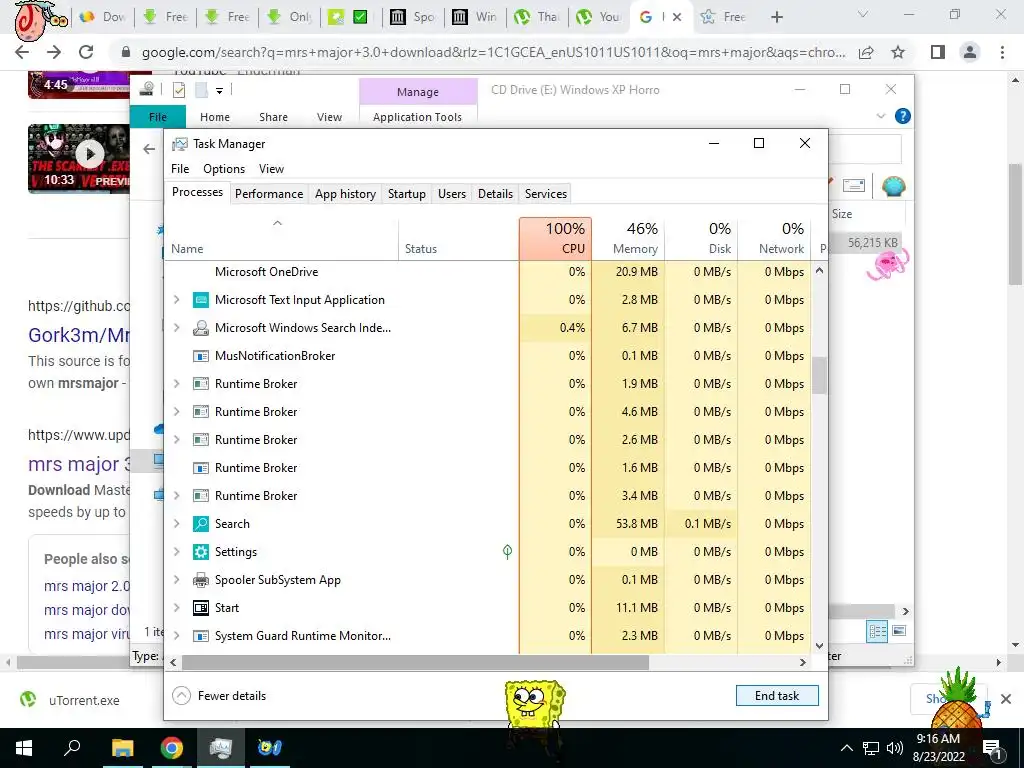Expand Spooler SubSystem App process
This screenshot has height=768, width=1024.
[x=176, y=580]
